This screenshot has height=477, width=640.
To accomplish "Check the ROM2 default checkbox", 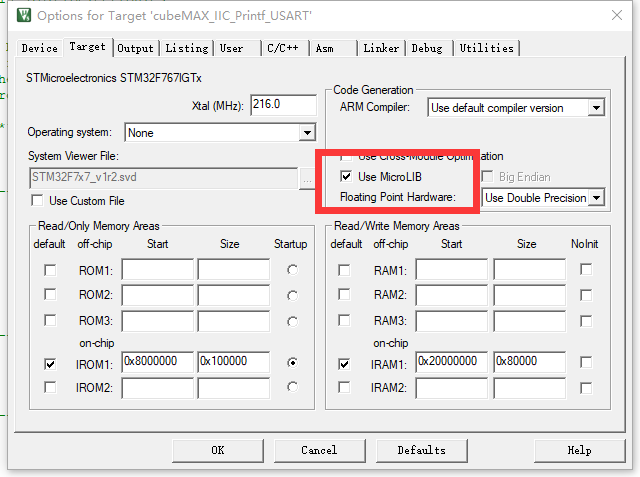I will tap(50, 294).
